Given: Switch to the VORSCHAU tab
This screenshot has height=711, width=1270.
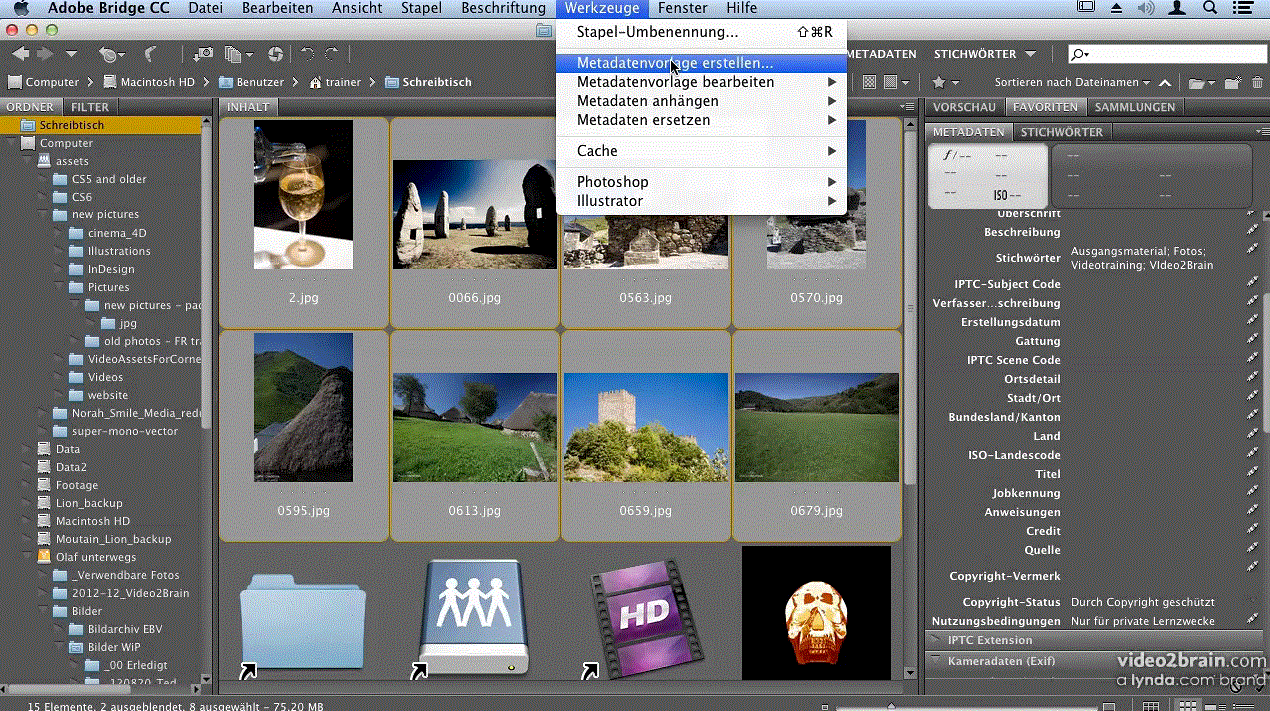Looking at the screenshot, I should coord(964,107).
